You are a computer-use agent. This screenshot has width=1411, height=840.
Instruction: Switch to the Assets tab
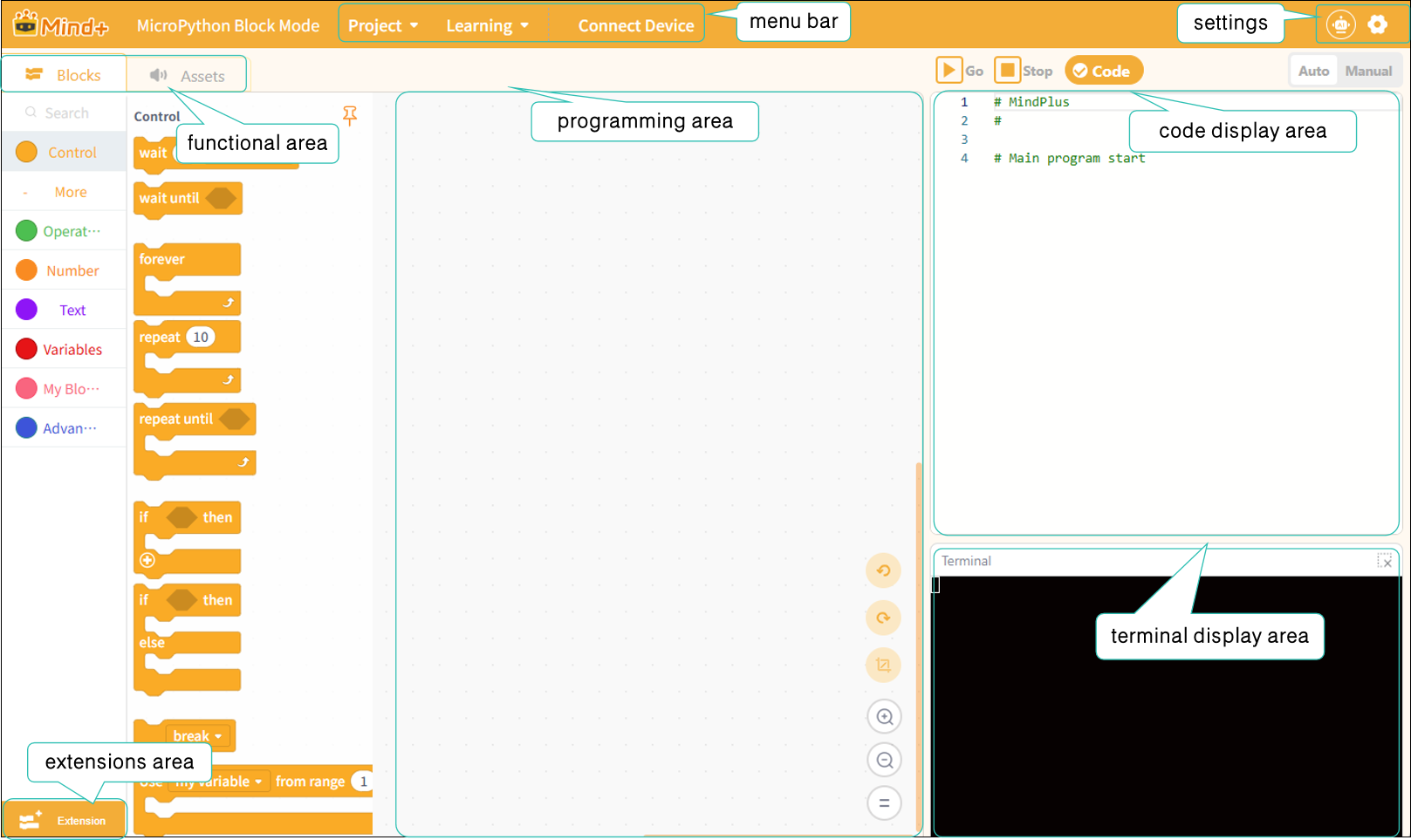click(x=187, y=76)
